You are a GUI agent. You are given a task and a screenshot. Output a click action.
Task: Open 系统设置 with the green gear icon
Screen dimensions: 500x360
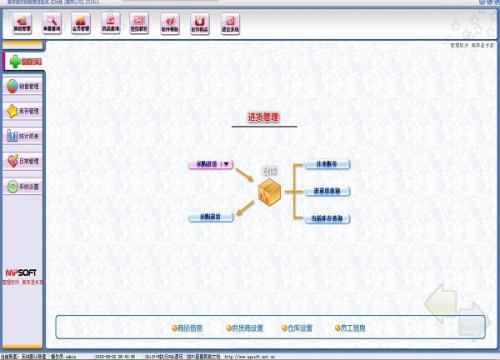coord(23,186)
